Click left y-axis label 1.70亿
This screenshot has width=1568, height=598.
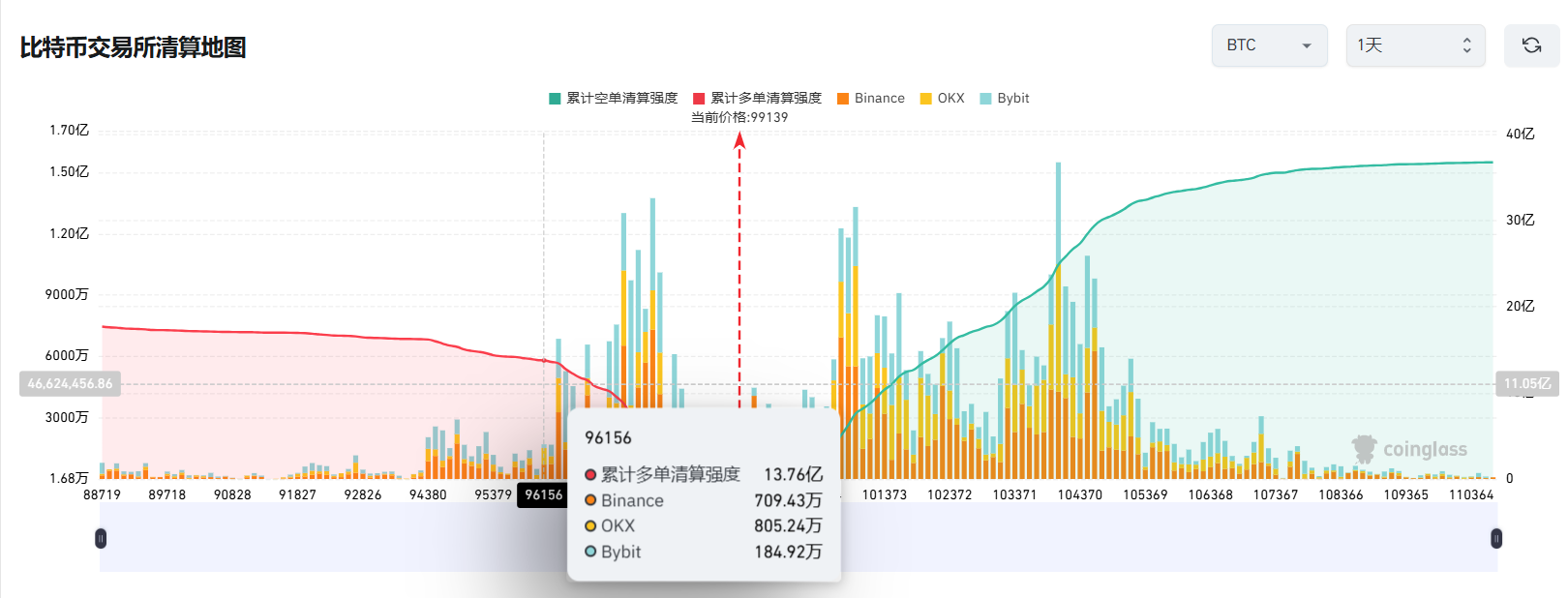(x=70, y=130)
